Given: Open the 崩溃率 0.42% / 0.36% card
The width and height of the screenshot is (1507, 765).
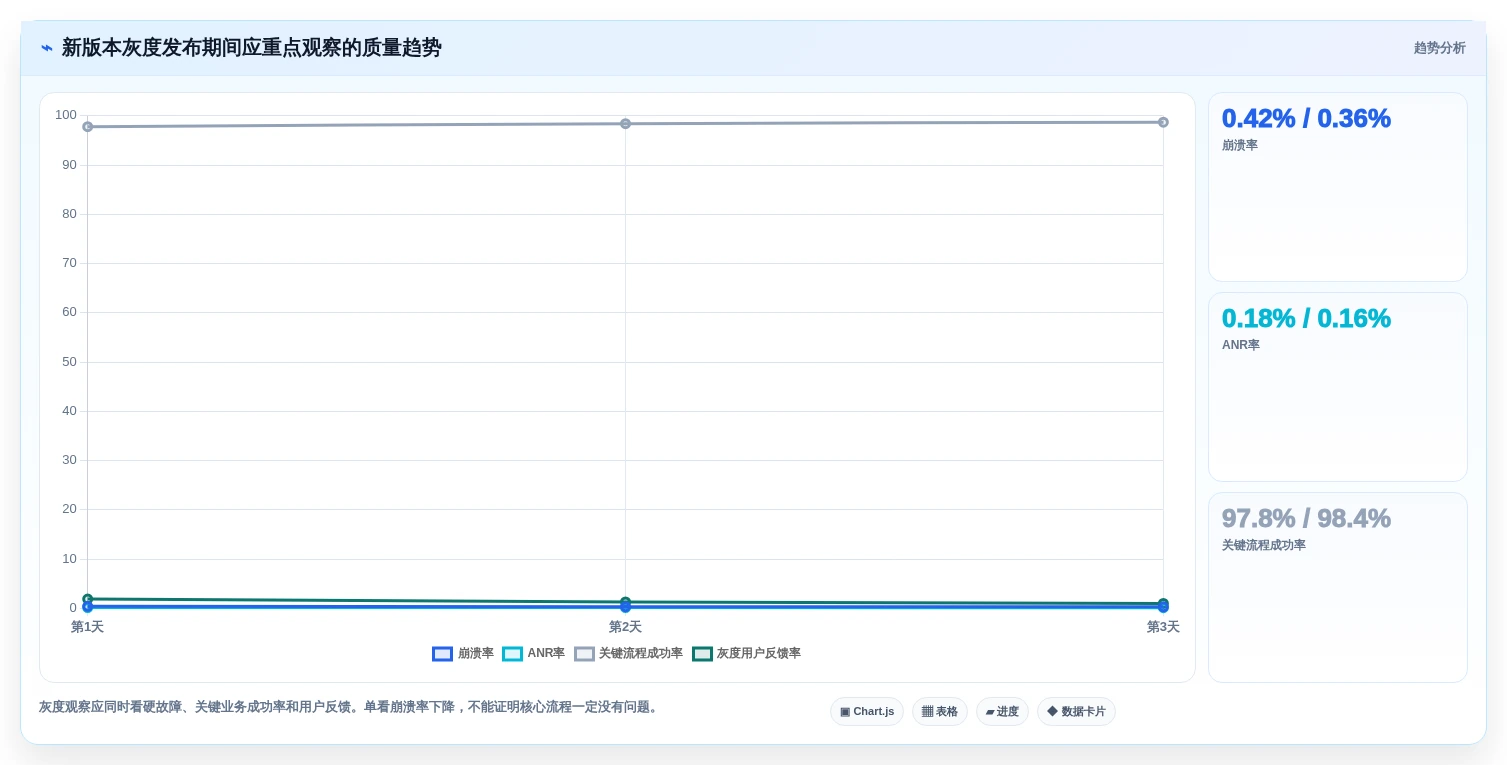Looking at the screenshot, I should pyautogui.click(x=1338, y=187).
